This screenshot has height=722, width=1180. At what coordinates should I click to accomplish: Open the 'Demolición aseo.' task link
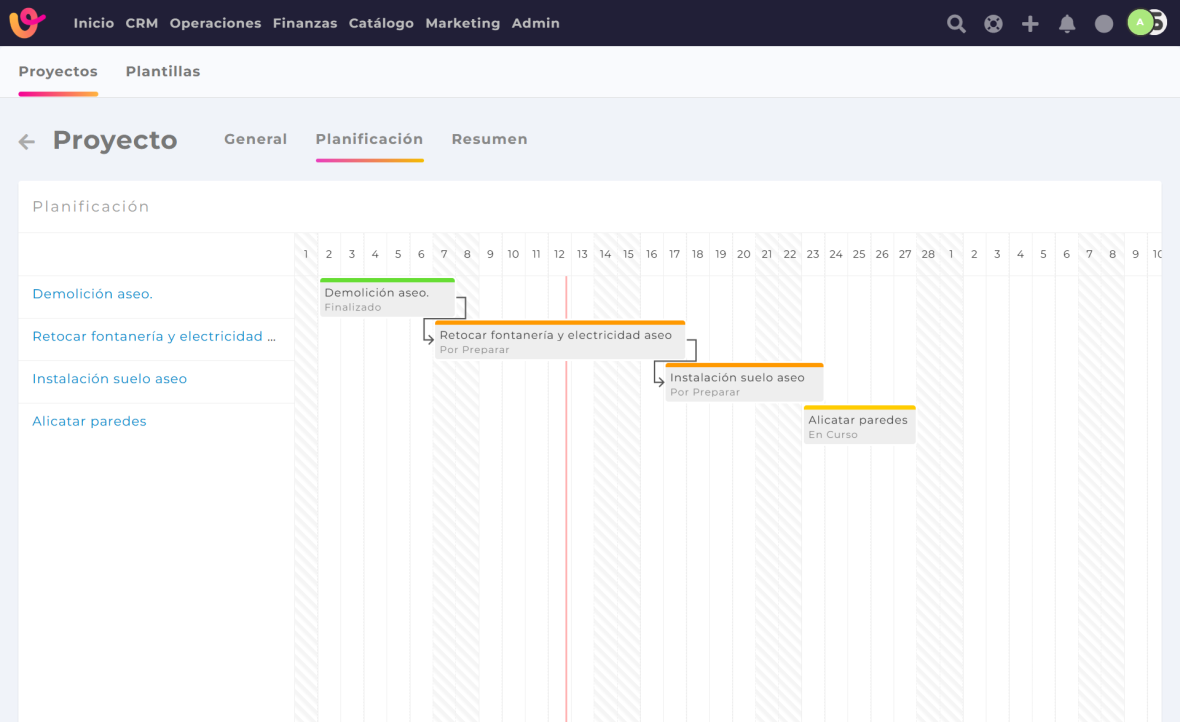tap(92, 294)
